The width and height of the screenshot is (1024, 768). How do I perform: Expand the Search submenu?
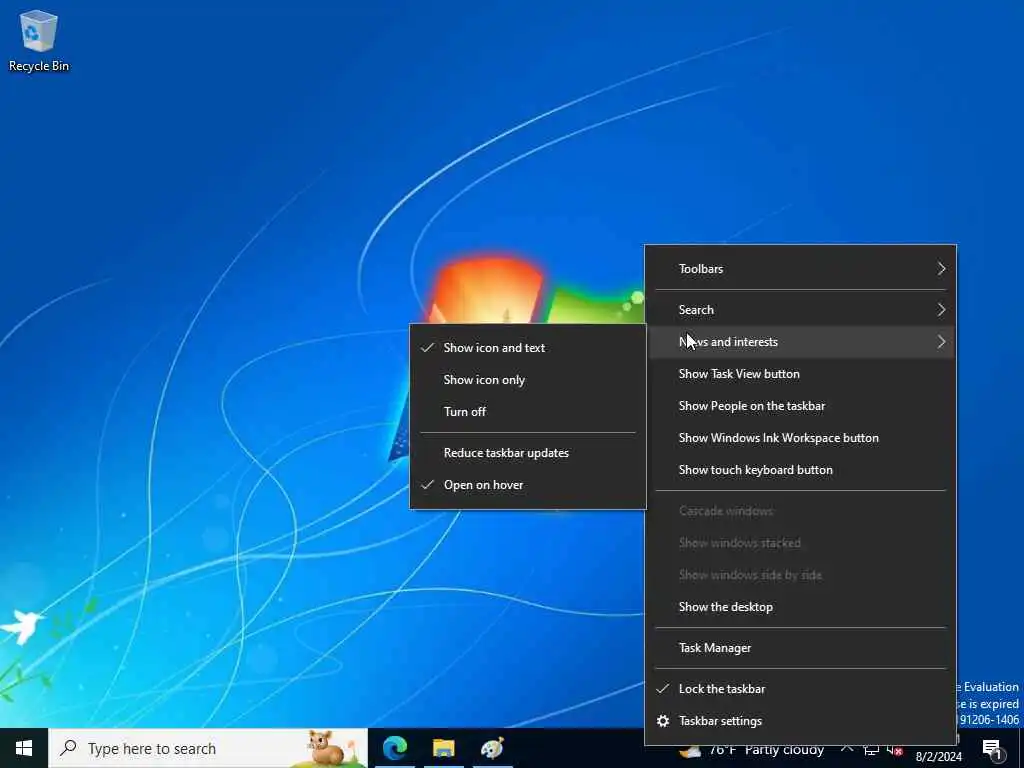[801, 310]
